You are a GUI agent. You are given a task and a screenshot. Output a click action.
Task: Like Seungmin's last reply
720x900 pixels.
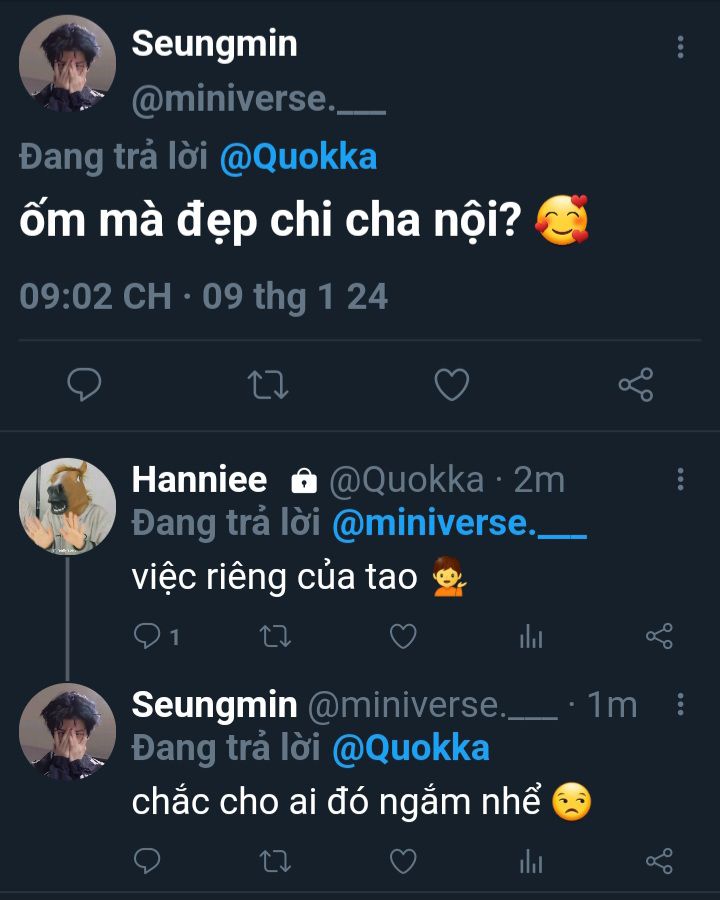point(403,860)
